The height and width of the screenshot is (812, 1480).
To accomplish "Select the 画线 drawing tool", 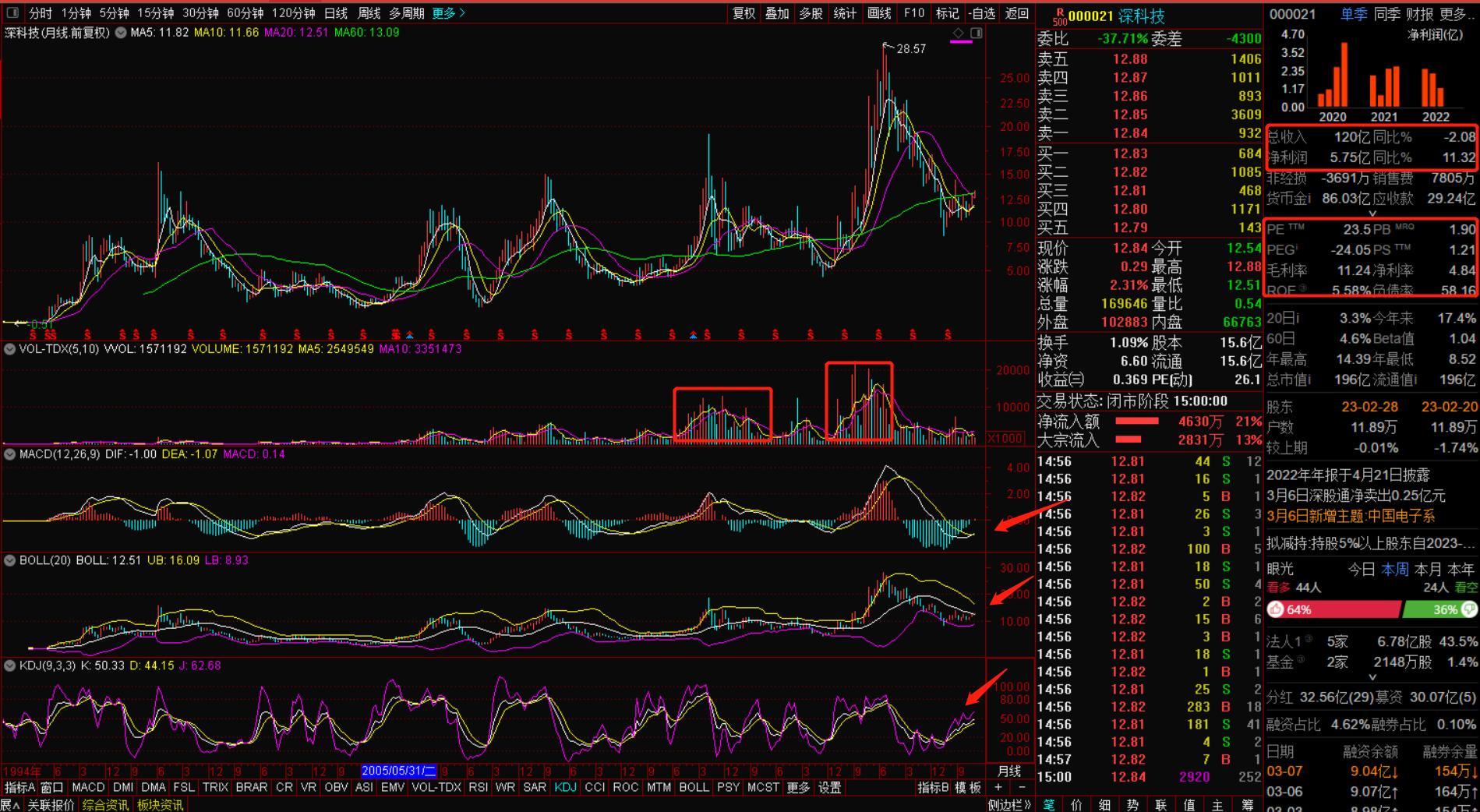I will 879,13.
